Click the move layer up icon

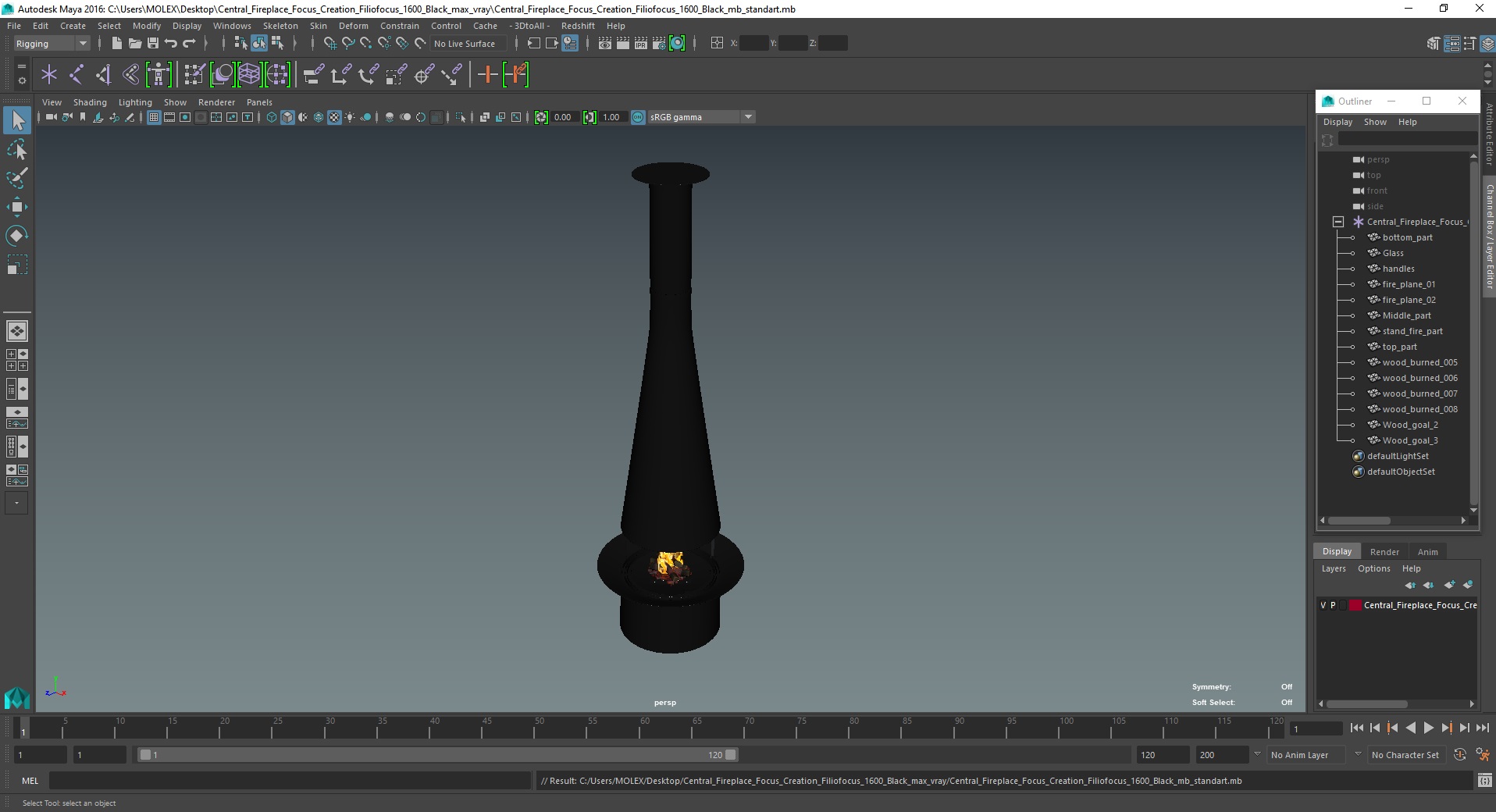pyautogui.click(x=1410, y=585)
